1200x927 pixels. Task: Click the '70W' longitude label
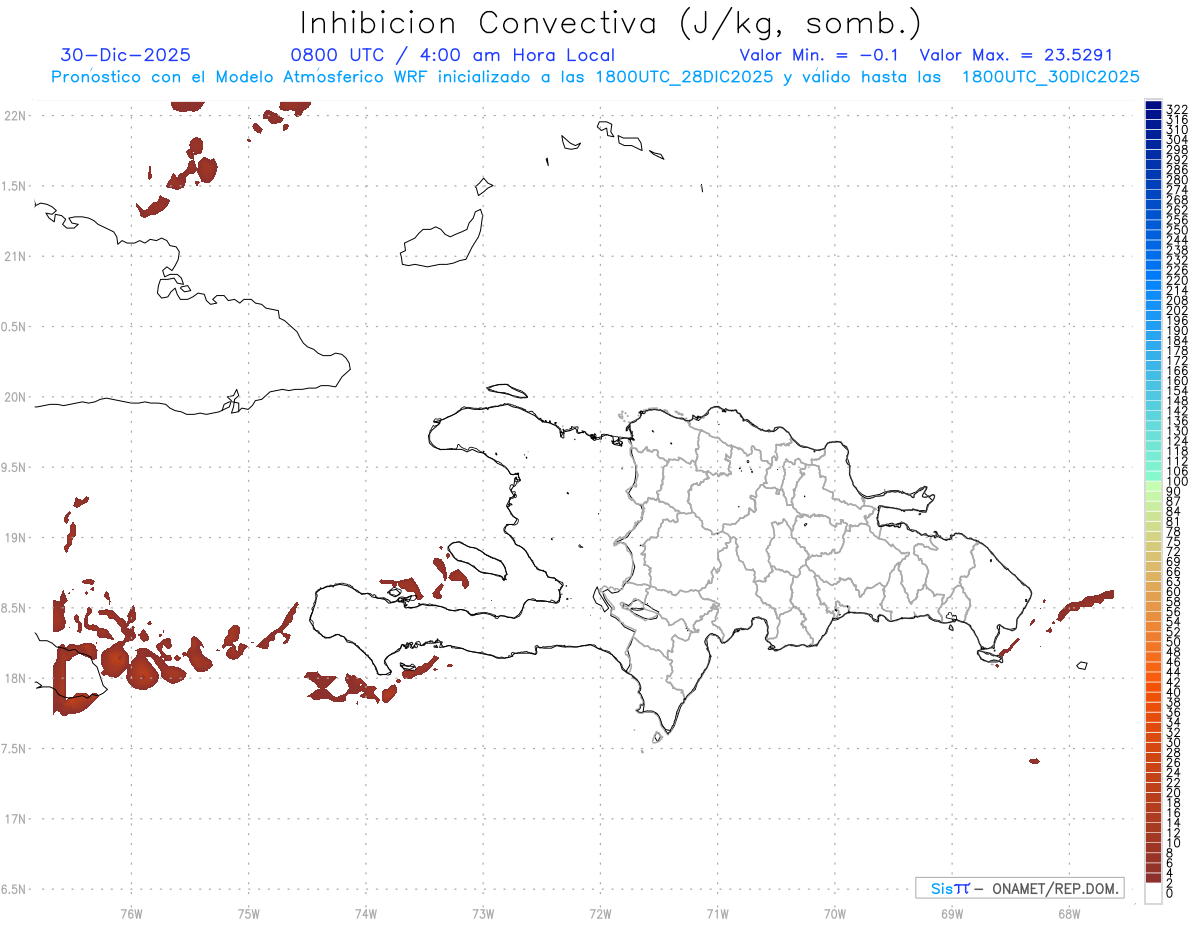pos(835,913)
